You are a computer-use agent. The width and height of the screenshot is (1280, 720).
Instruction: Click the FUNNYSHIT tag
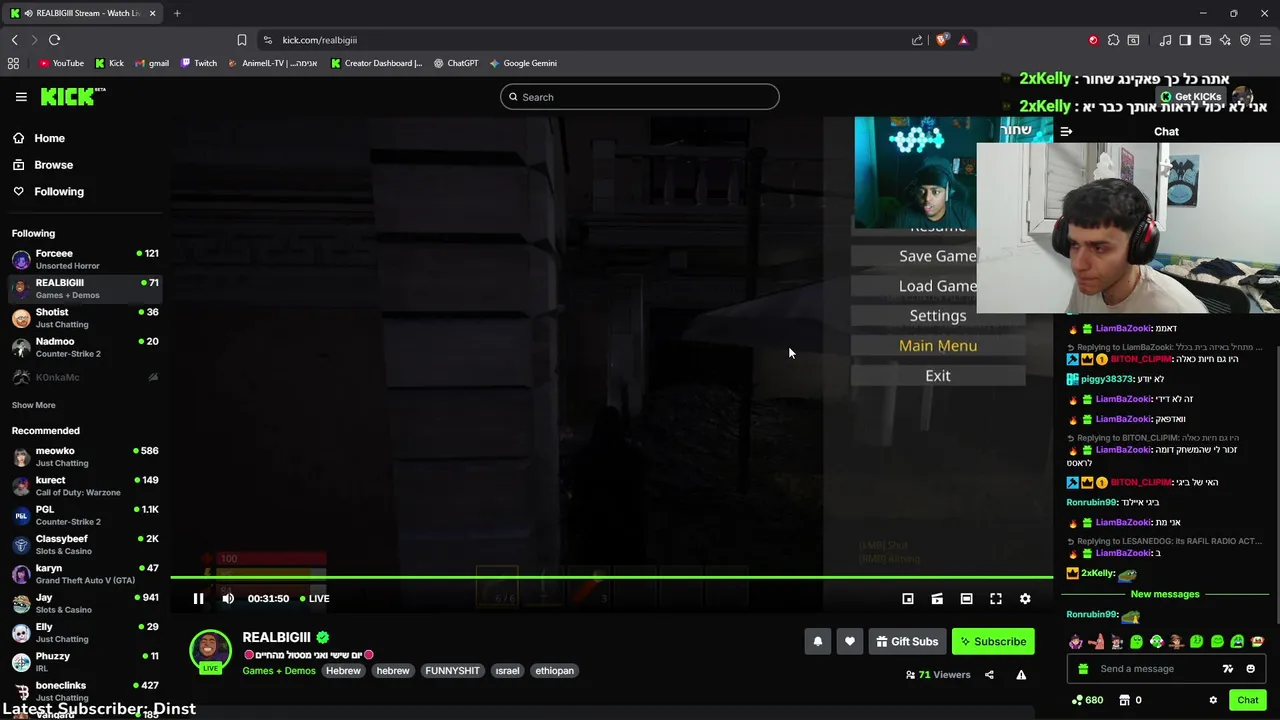(452, 671)
